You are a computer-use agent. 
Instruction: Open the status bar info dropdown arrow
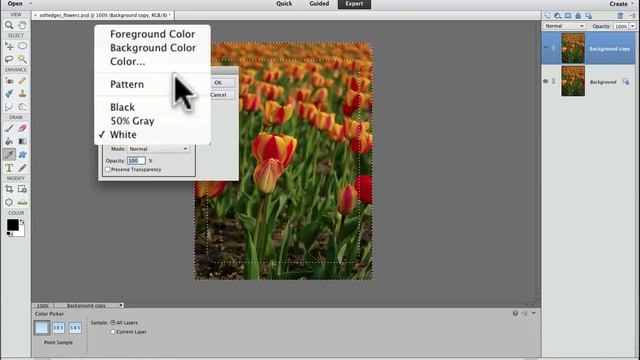tap(121, 305)
